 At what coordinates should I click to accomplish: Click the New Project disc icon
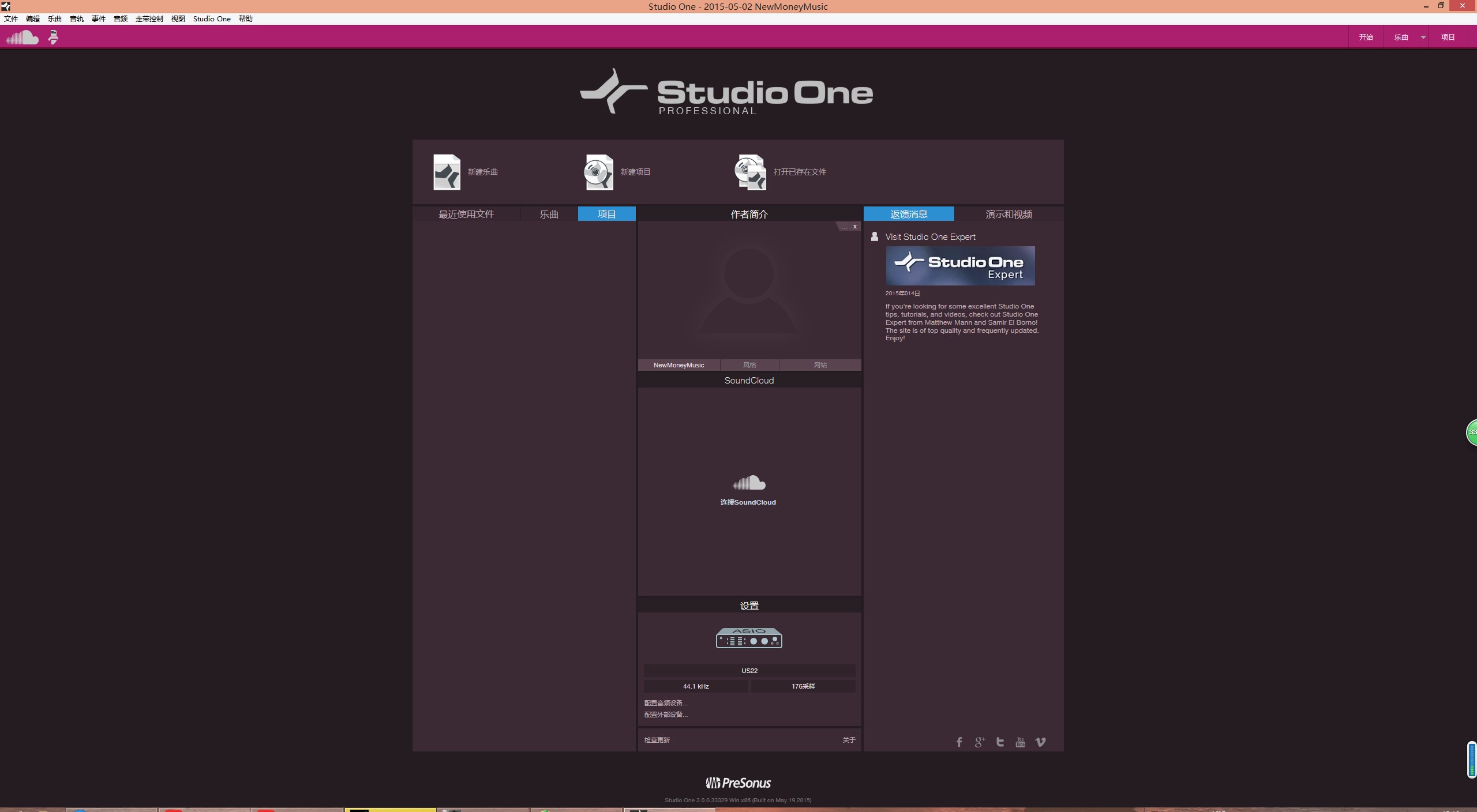click(598, 172)
